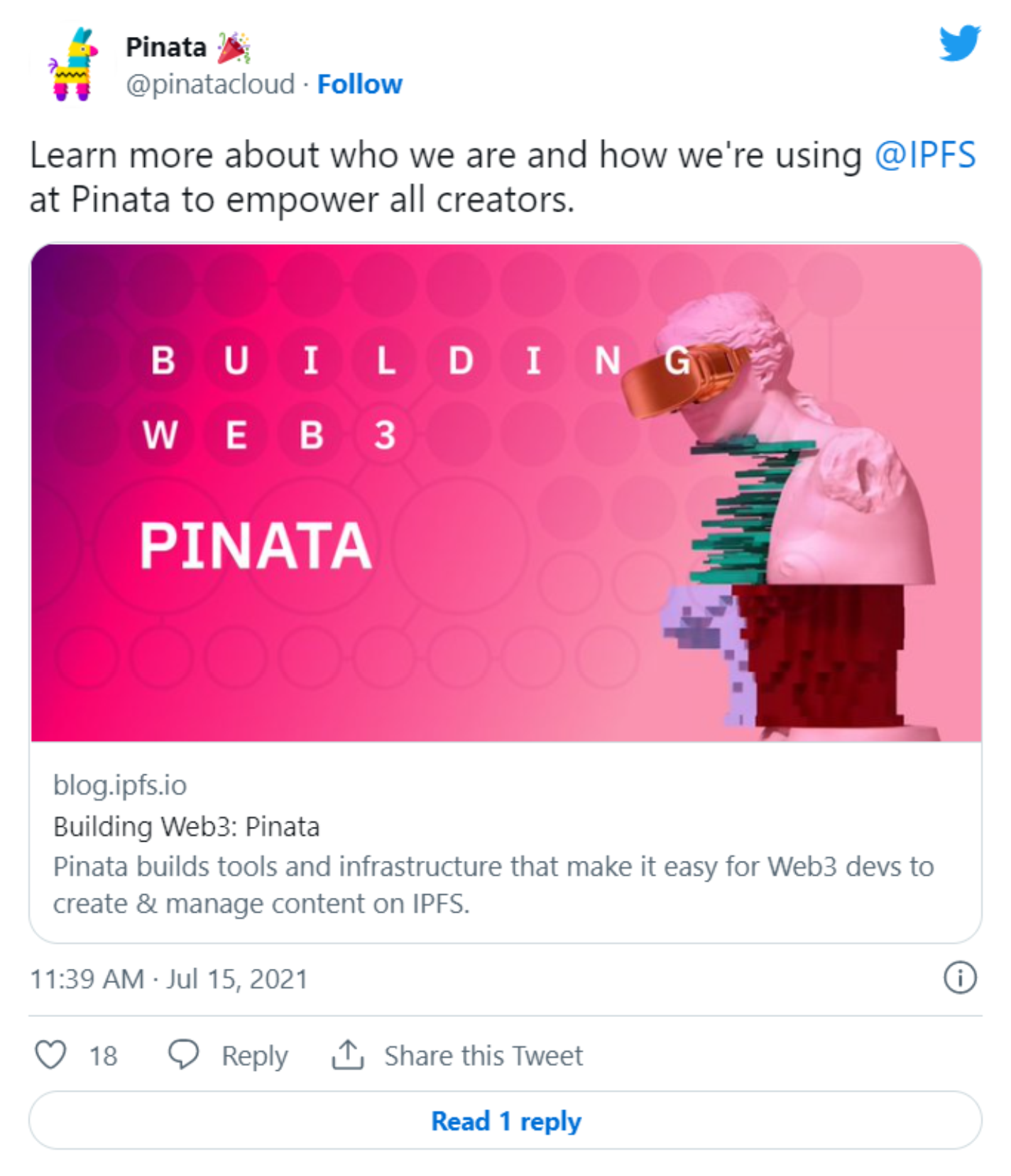Toggle follow state via the Follow control
The width and height of the screenshot is (1011, 1176).
coord(359,83)
